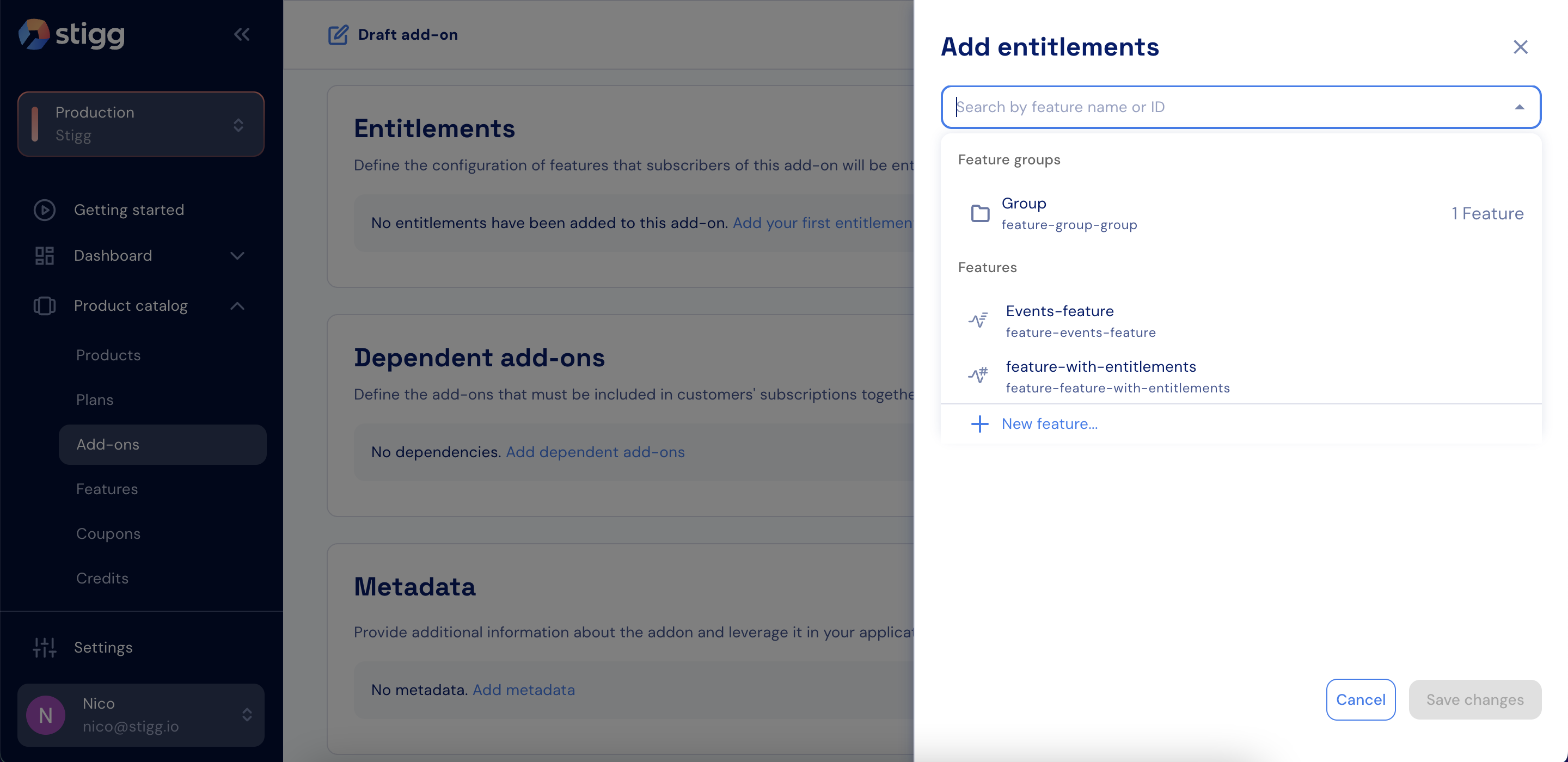Image resolution: width=1568 pixels, height=762 pixels.
Task: Expand the Dashboard menu chevron
Action: pyautogui.click(x=237, y=256)
